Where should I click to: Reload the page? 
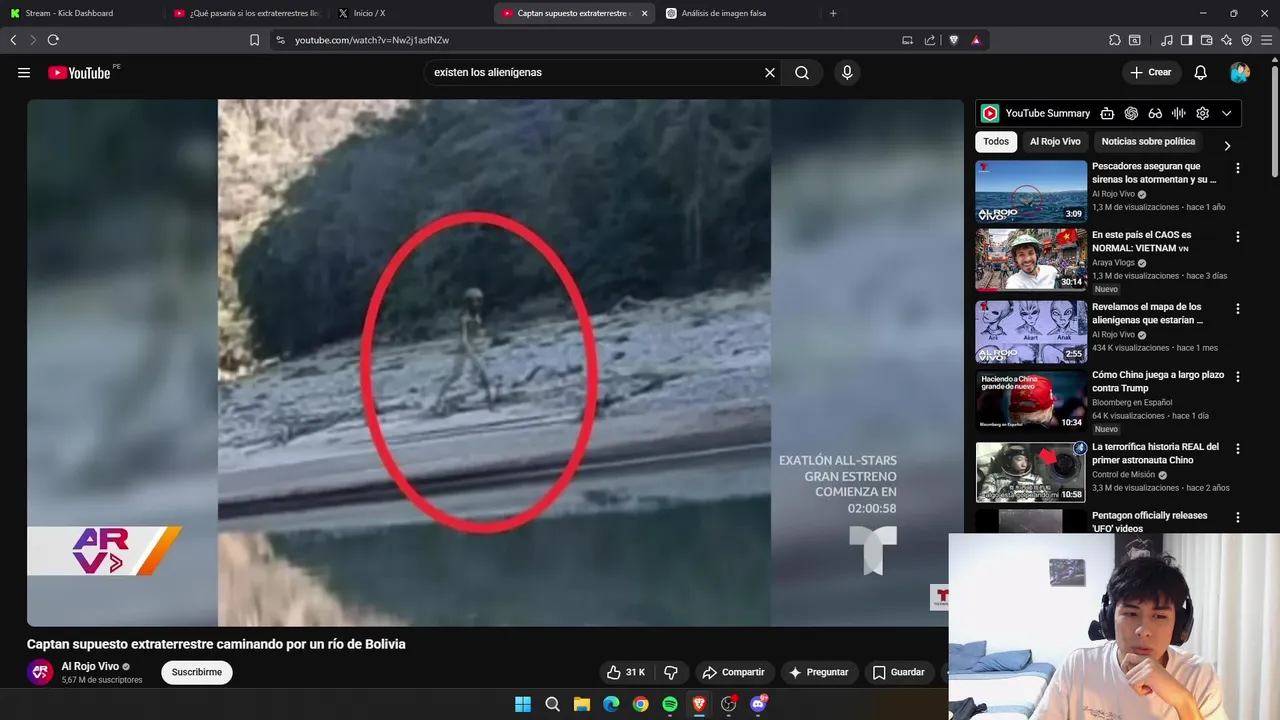pos(53,40)
